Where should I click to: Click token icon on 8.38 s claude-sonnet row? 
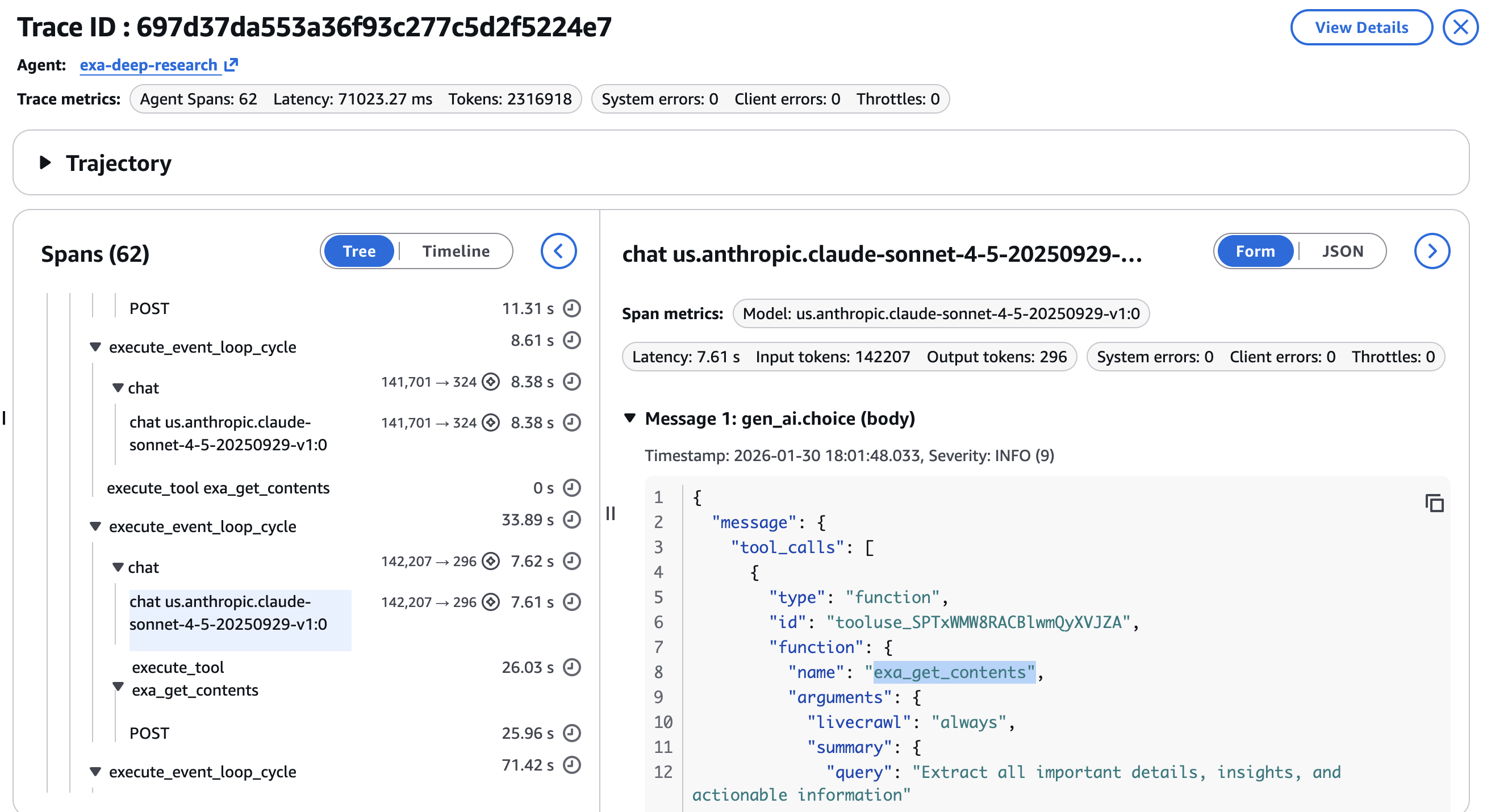click(x=491, y=422)
